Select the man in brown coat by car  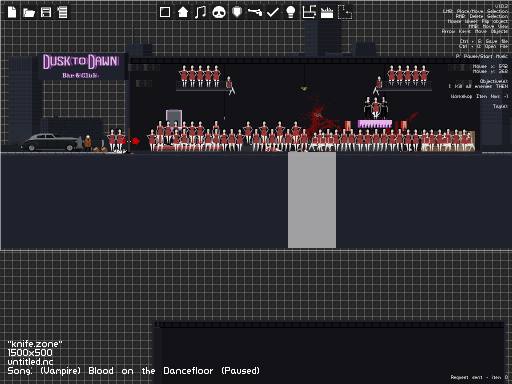click(88, 143)
